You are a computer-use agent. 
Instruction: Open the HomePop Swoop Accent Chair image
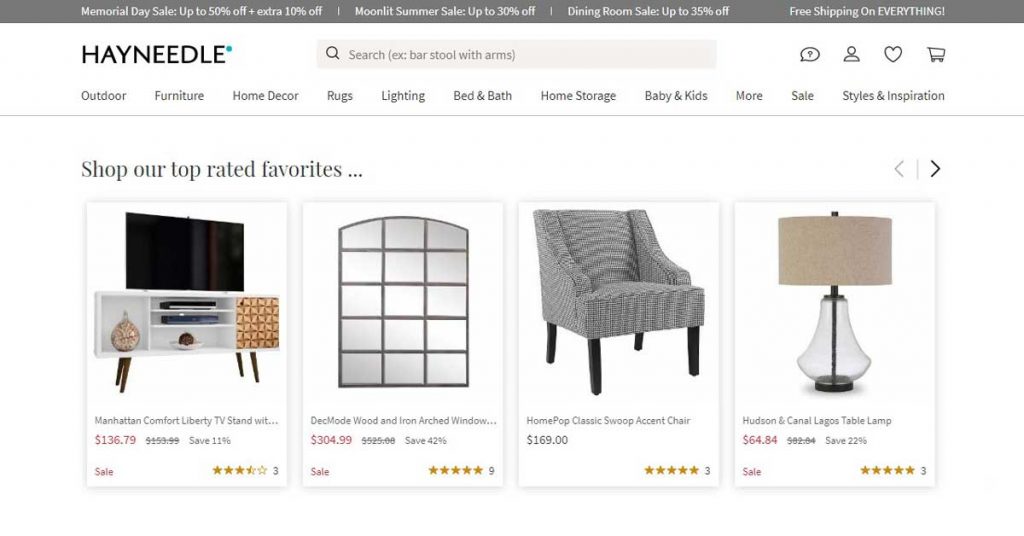click(618, 300)
